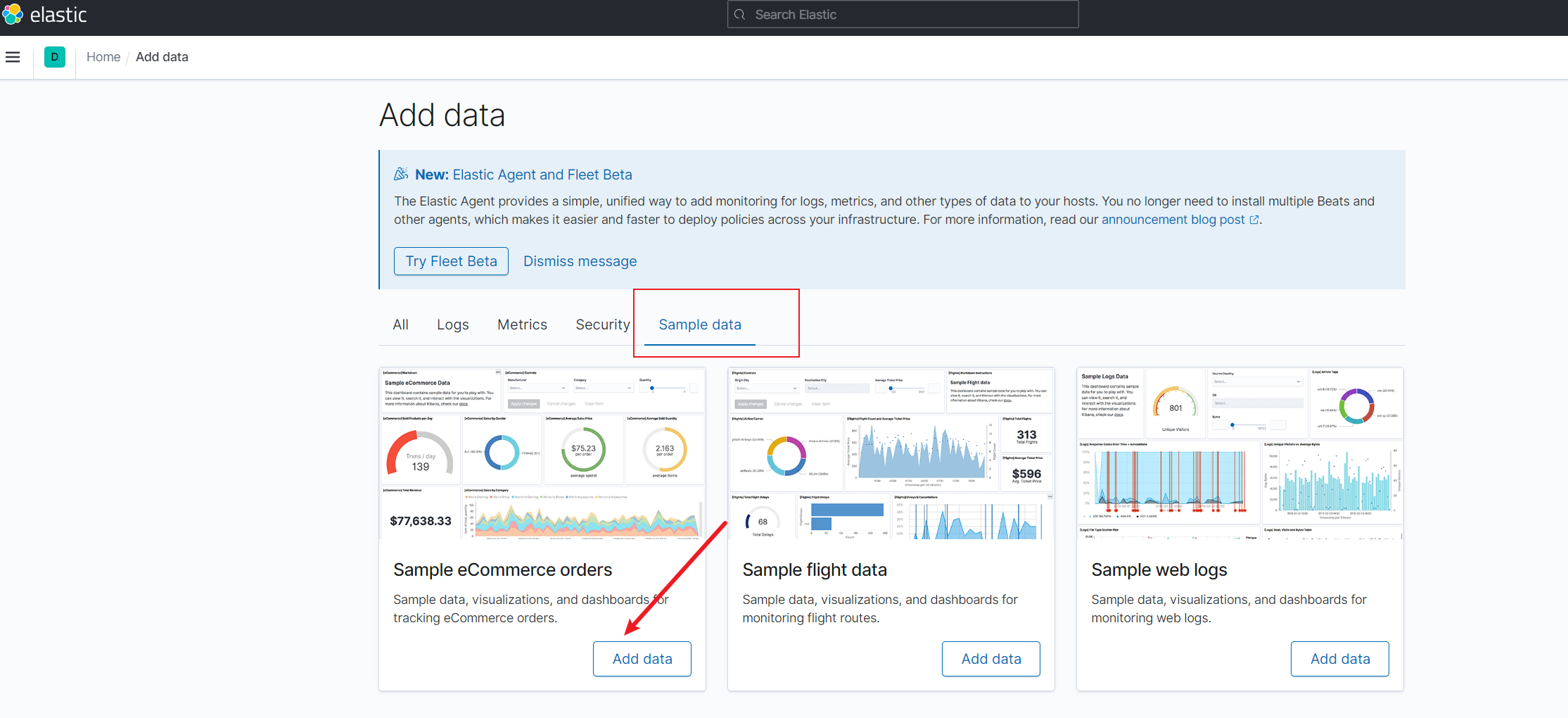Viewport: 1568px width, 718px height.
Task: Switch to the Logs tab
Action: point(452,325)
